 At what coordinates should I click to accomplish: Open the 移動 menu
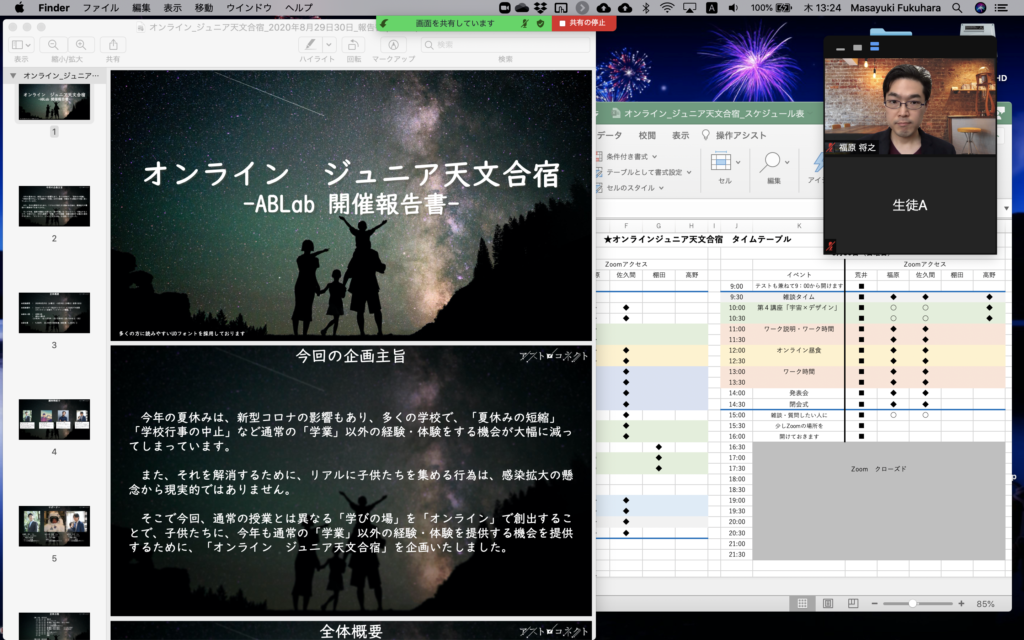tap(204, 8)
